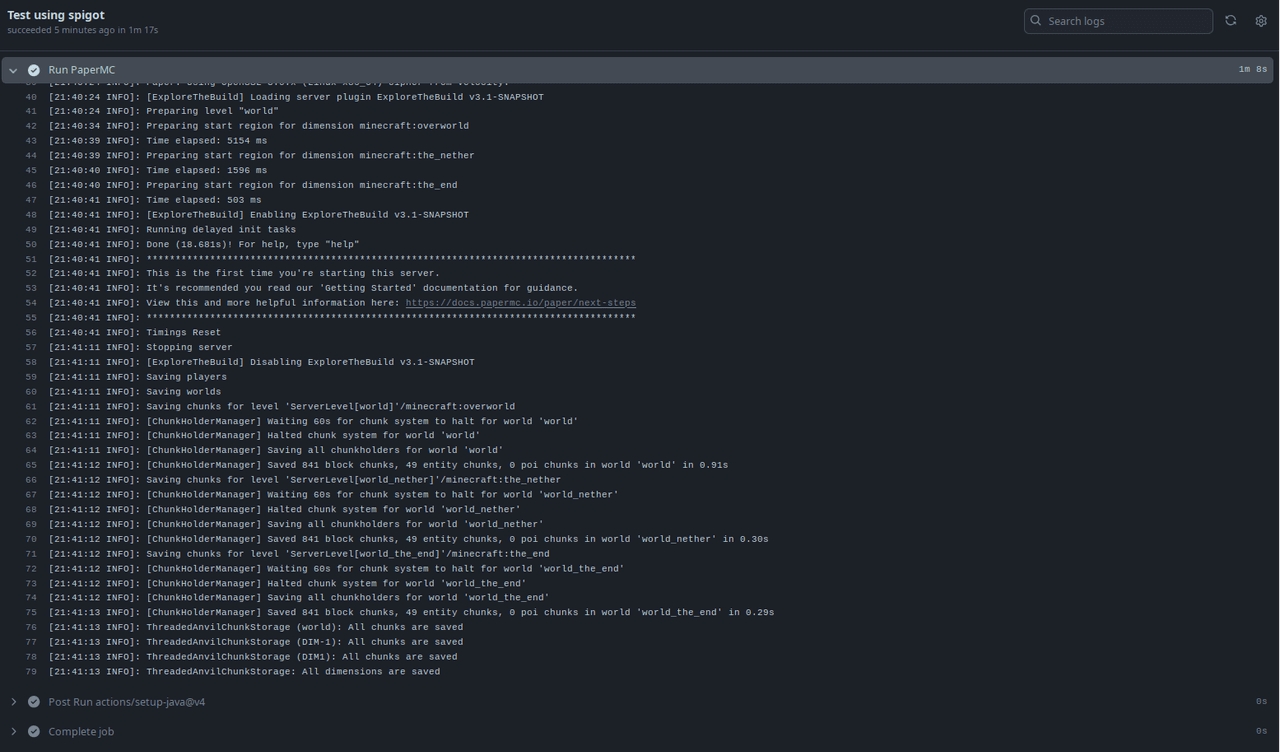Screen dimensions: 1280x752
Task: Click the success checkmark beside Run PaperMC
Action: (x=34, y=70)
